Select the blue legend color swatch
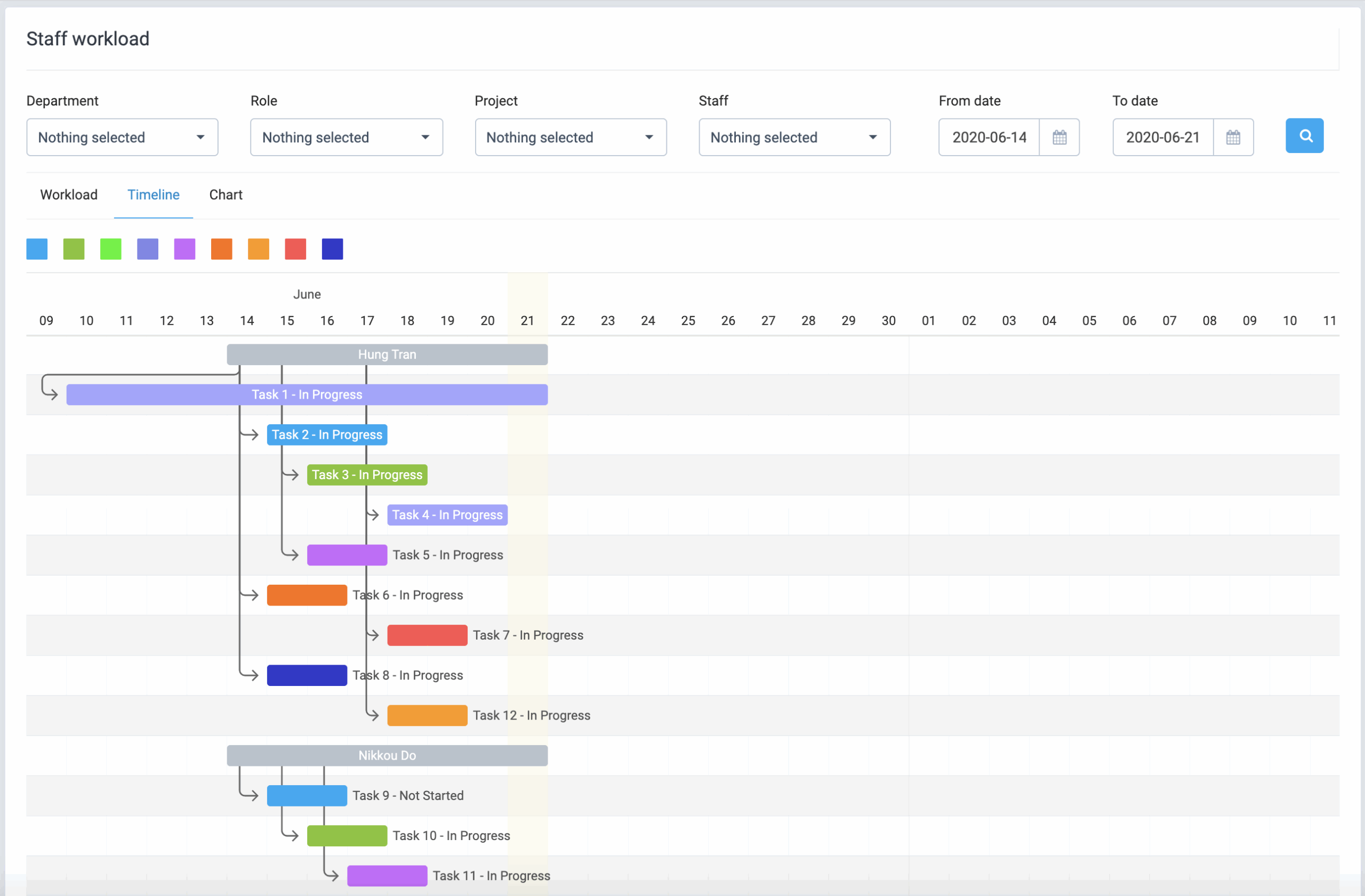Screen dimensions: 1365x896 [x=36, y=249]
